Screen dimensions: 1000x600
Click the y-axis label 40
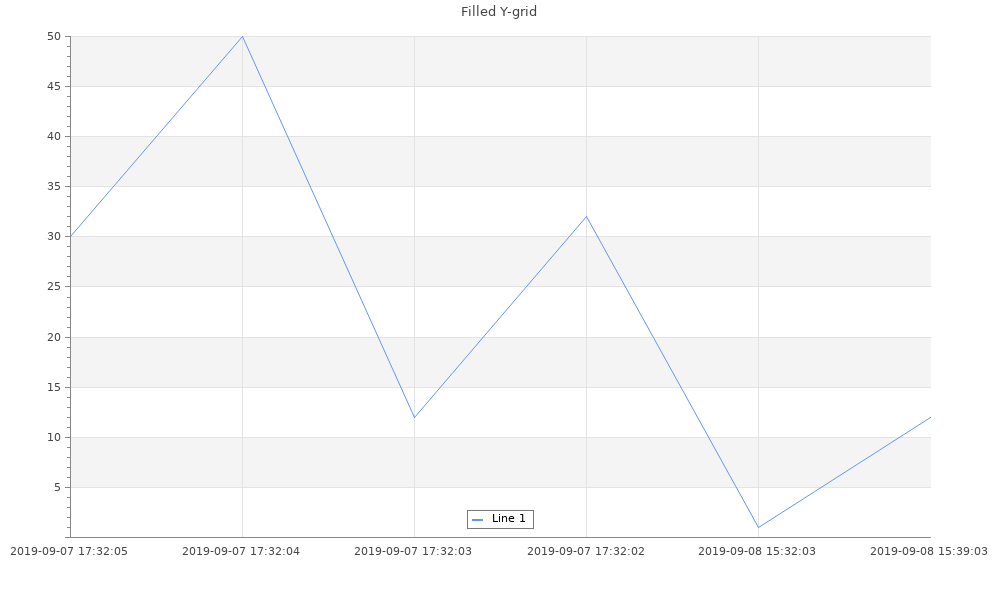54,137
